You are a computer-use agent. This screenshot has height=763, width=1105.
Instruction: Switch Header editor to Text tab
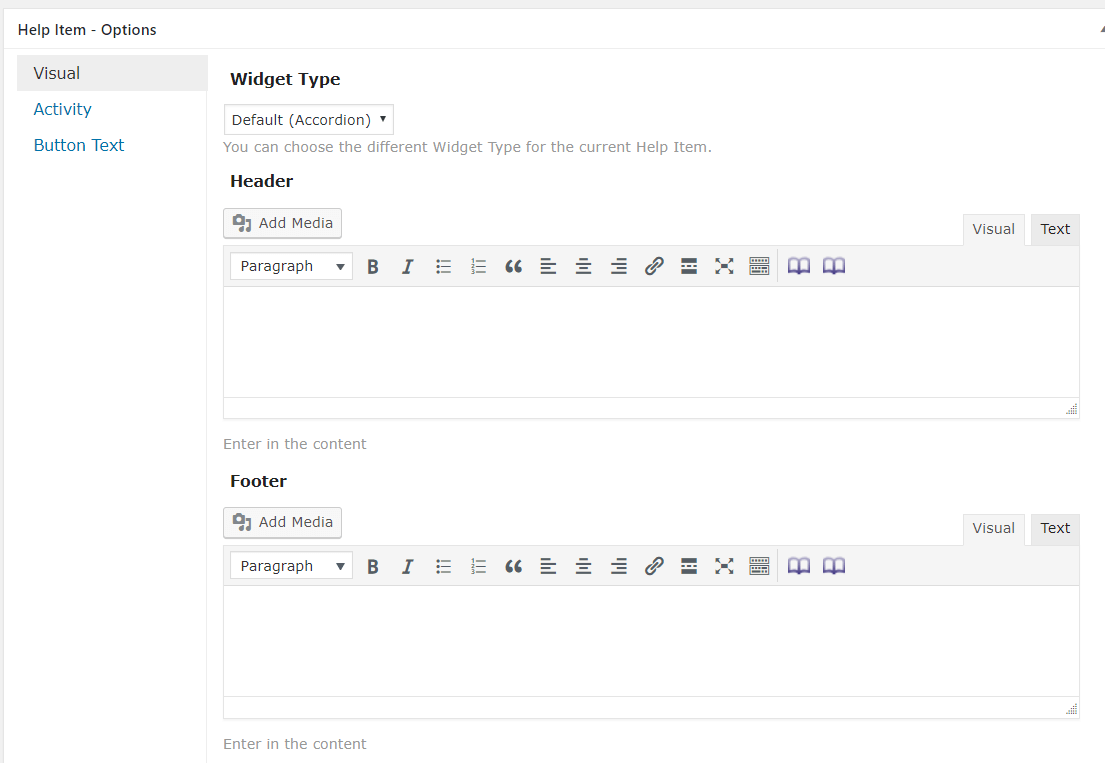pyautogui.click(x=1055, y=229)
